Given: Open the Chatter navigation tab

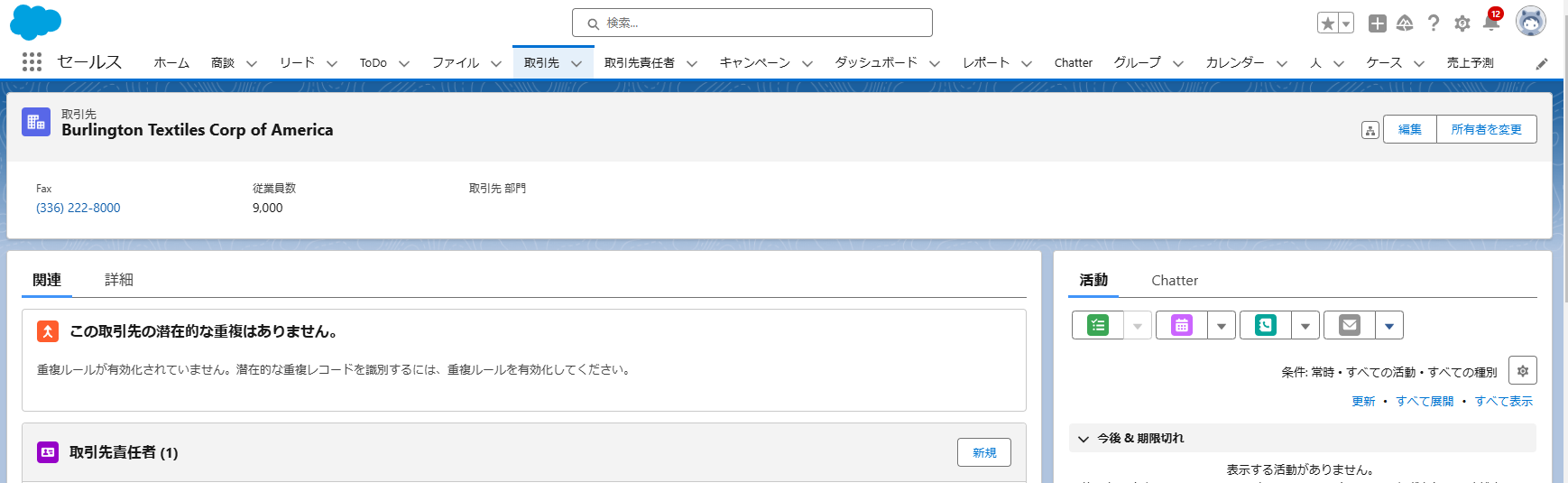Looking at the screenshot, I should tap(1074, 62).
